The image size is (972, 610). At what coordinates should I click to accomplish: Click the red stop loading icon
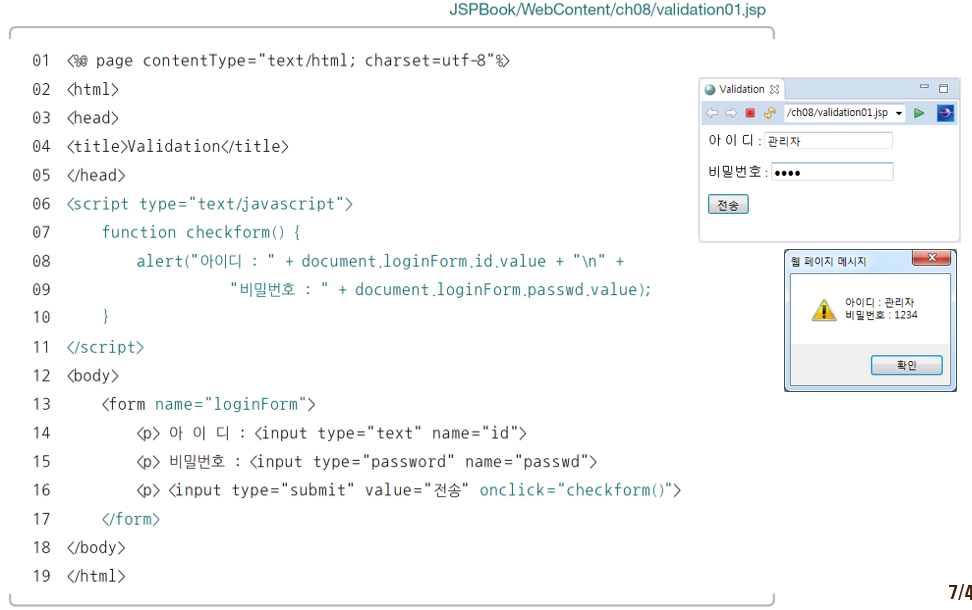coord(750,113)
